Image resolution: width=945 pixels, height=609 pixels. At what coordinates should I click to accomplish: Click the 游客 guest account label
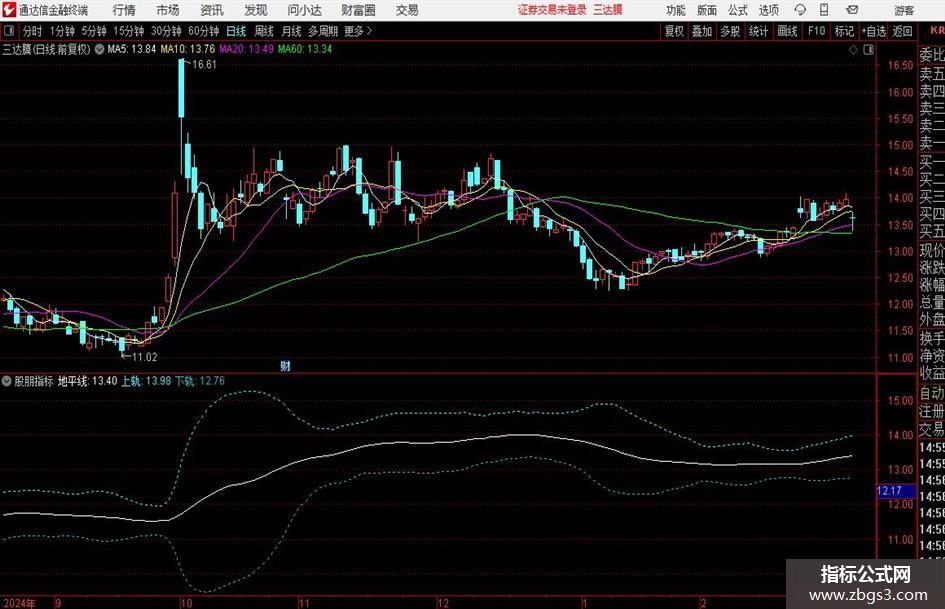point(904,10)
